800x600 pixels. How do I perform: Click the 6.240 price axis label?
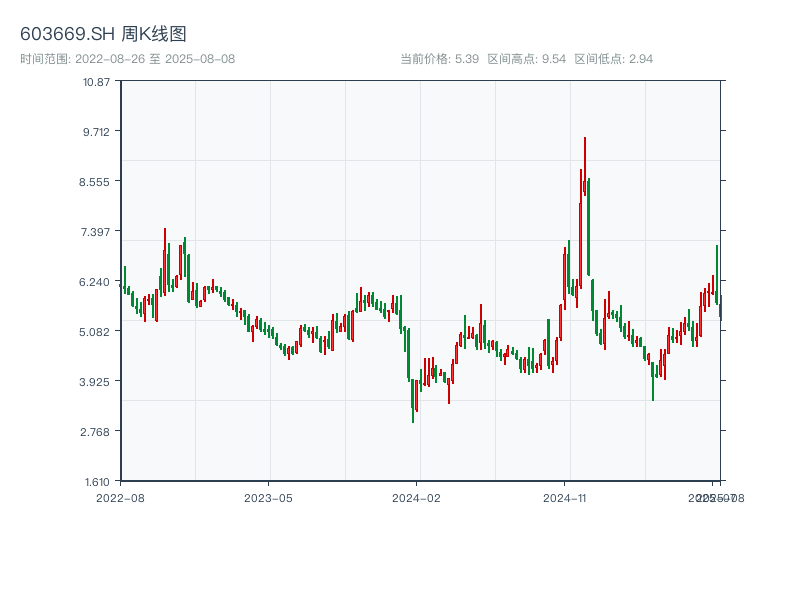click(97, 281)
